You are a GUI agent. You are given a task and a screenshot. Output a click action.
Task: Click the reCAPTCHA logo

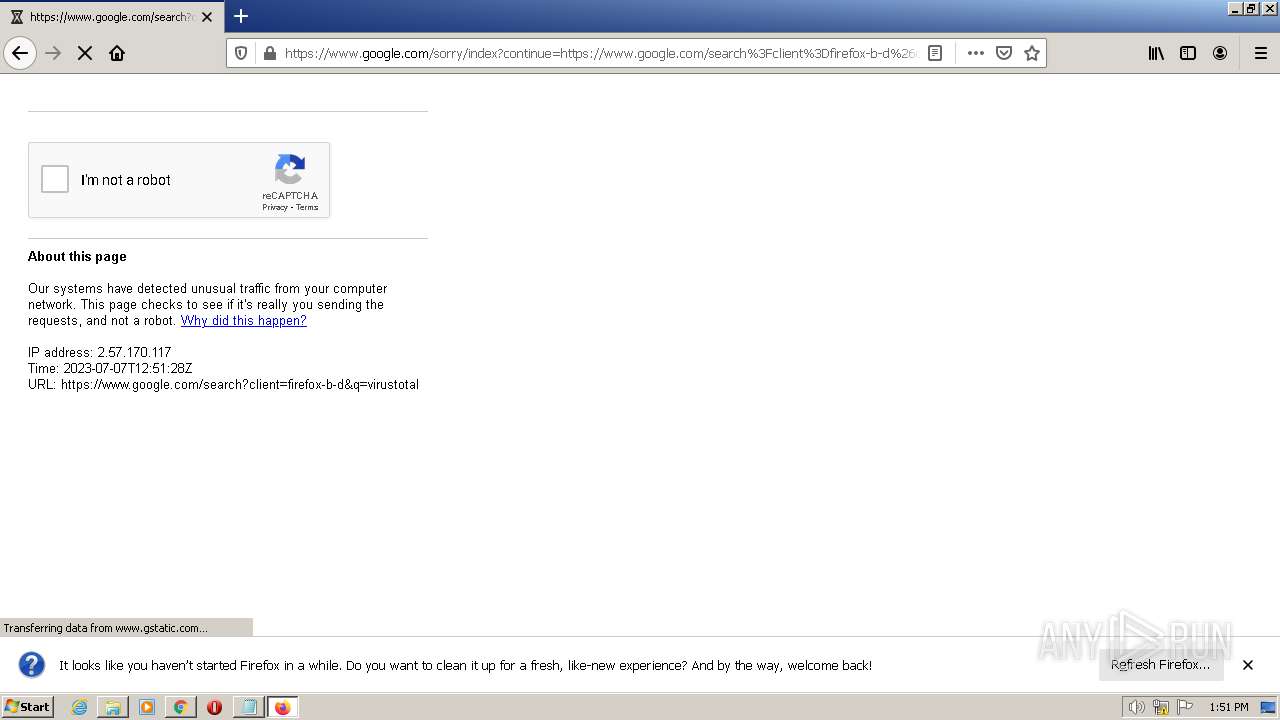tap(290, 170)
